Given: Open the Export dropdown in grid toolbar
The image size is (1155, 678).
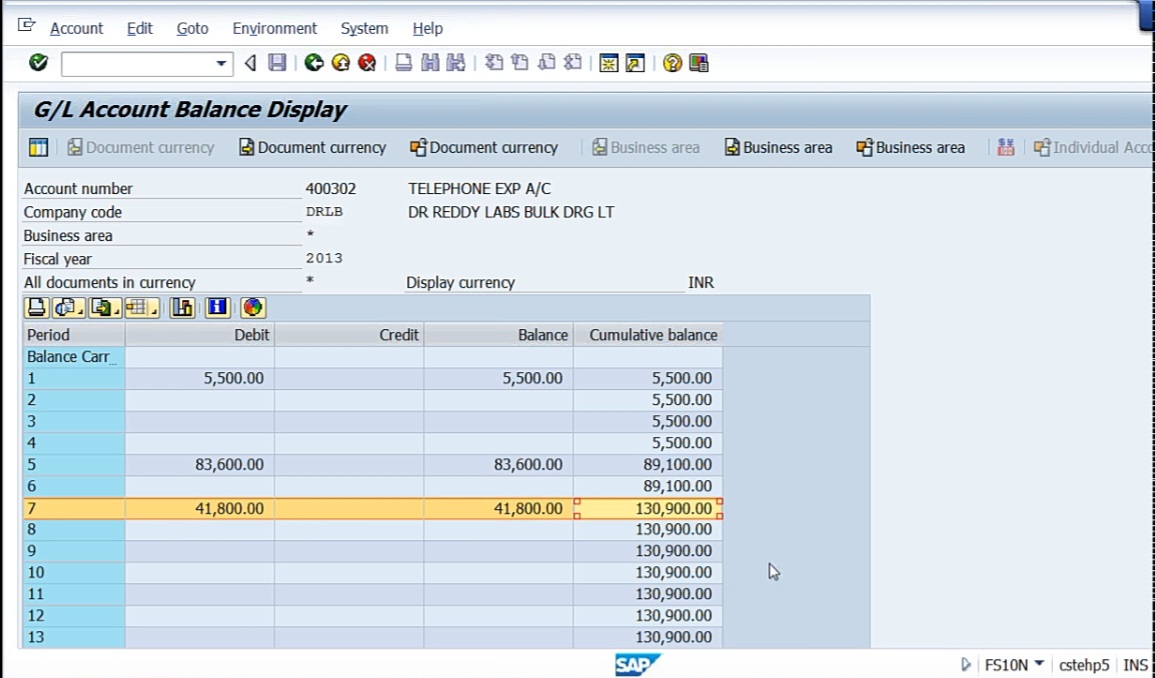Looking at the screenshot, I should coord(105,308).
